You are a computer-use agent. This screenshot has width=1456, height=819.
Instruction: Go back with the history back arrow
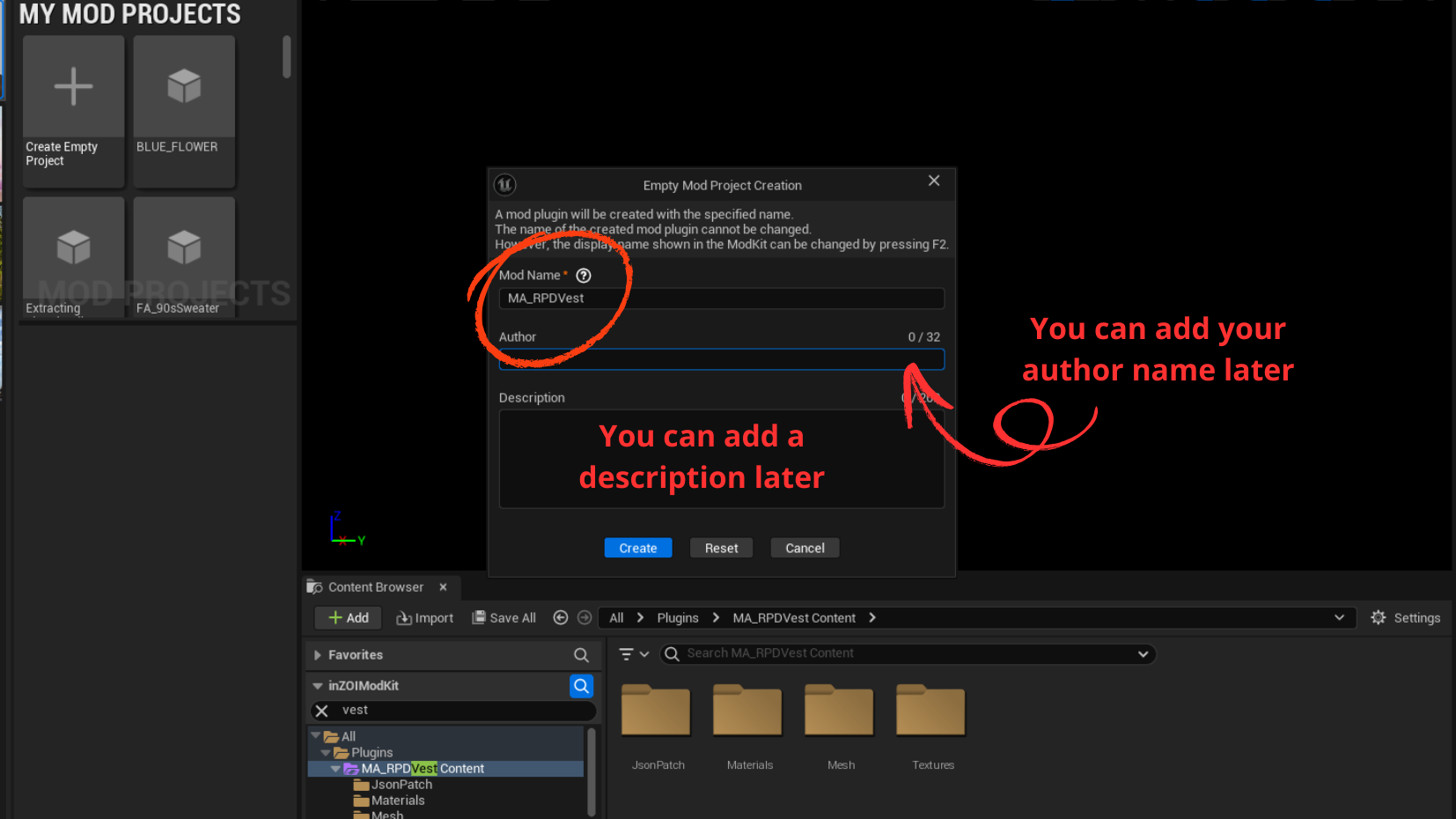pos(560,618)
